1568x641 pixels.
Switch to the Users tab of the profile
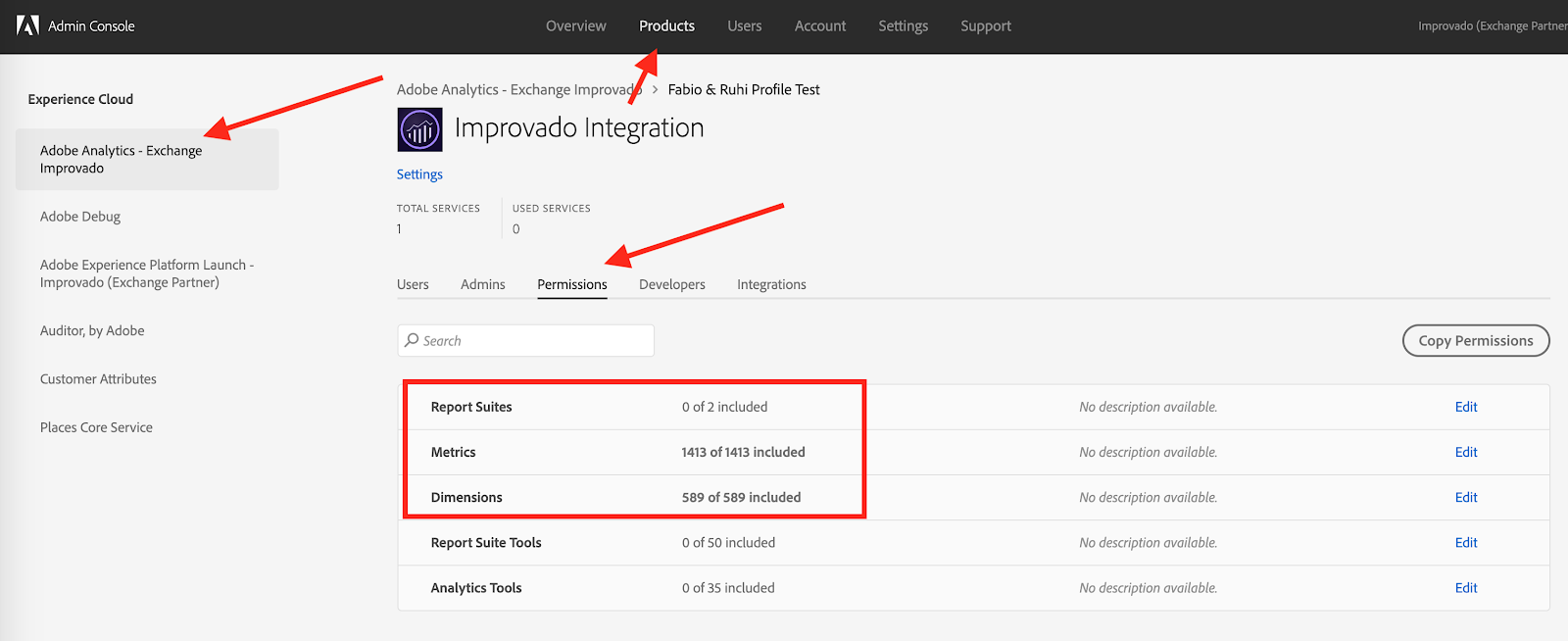(413, 284)
